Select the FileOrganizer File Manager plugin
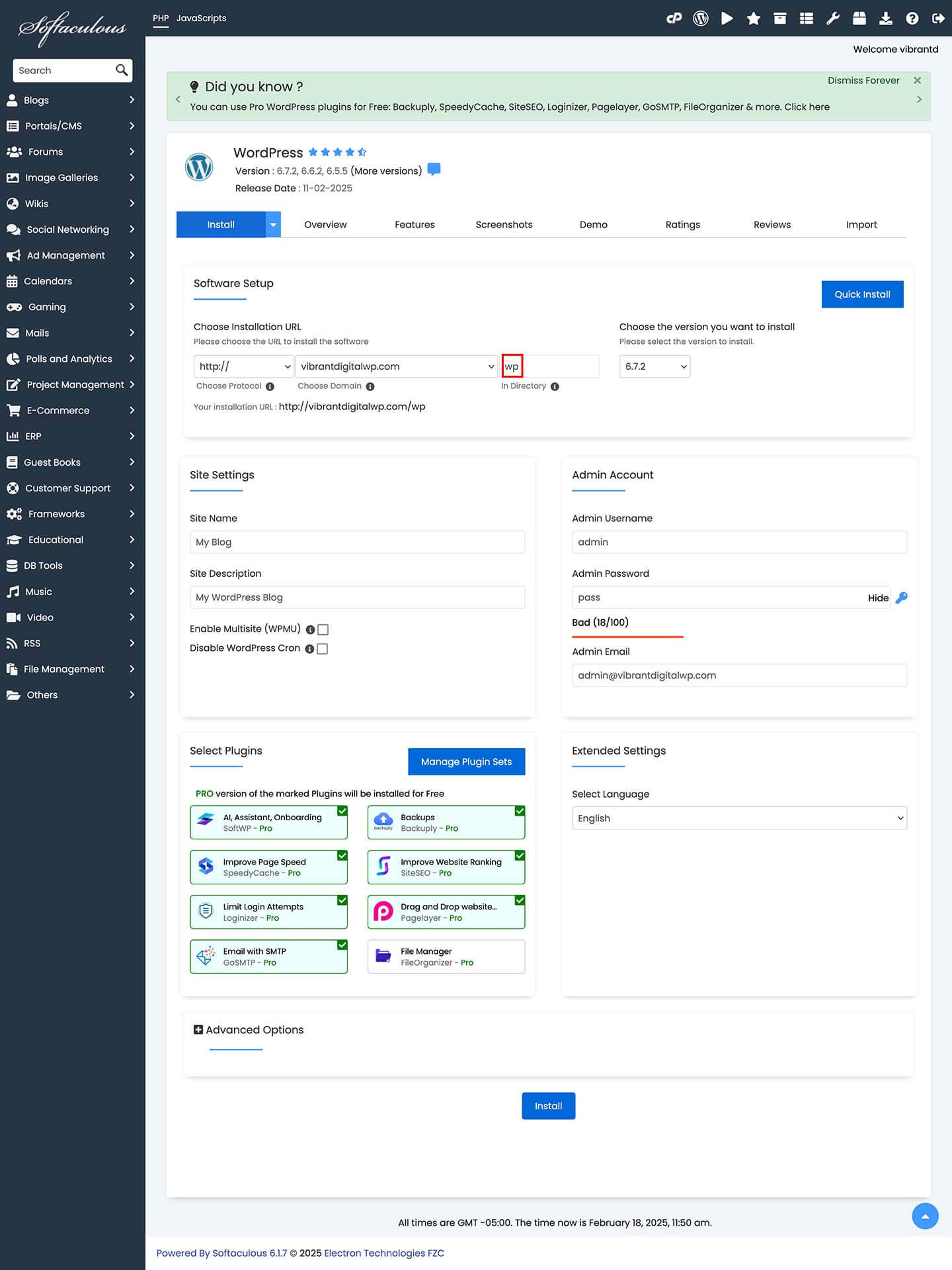 446,956
